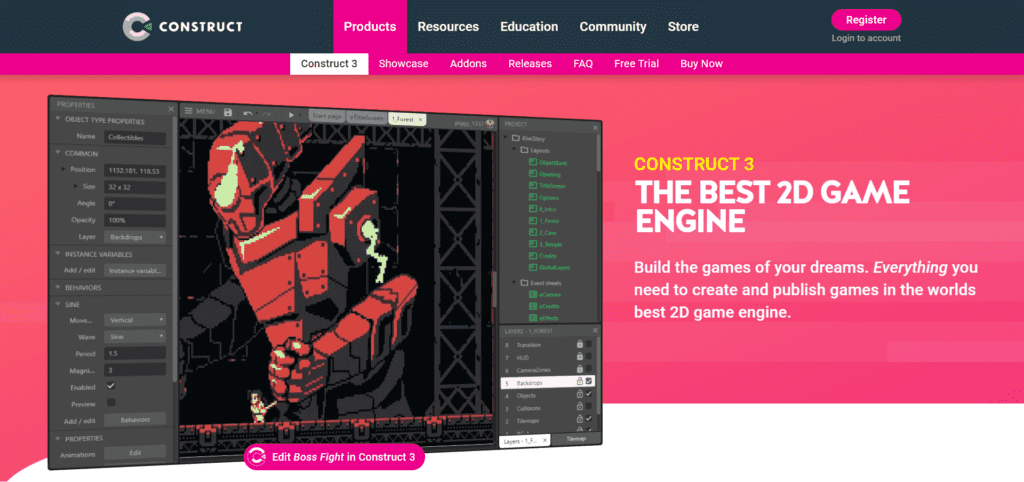This screenshot has width=1024, height=482.
Task: Toggle visibility checkbox of Objects layer
Action: [588, 394]
